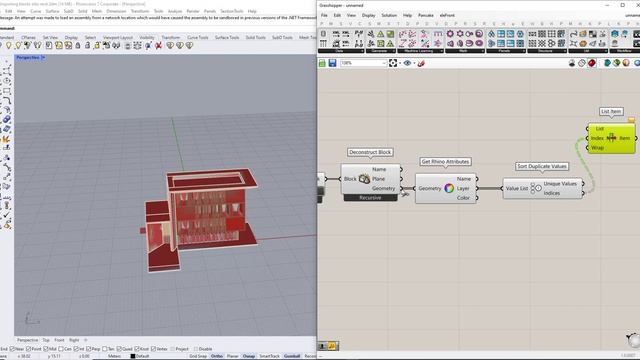Click the first purple gear icon in Math panel
Screen dimensions: 640x360
pos(450,34)
